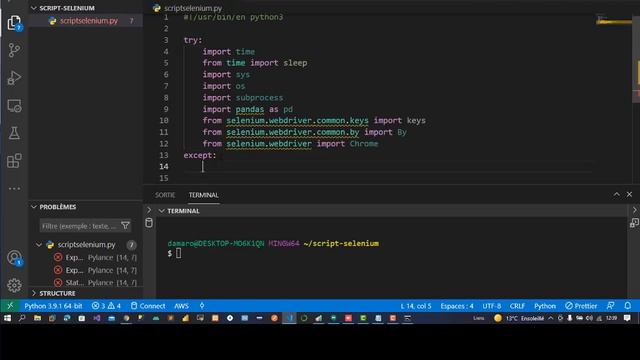Image resolution: width=640 pixels, height=360 pixels.
Task: Open the Accounts menu icon
Action: pos(14,258)
